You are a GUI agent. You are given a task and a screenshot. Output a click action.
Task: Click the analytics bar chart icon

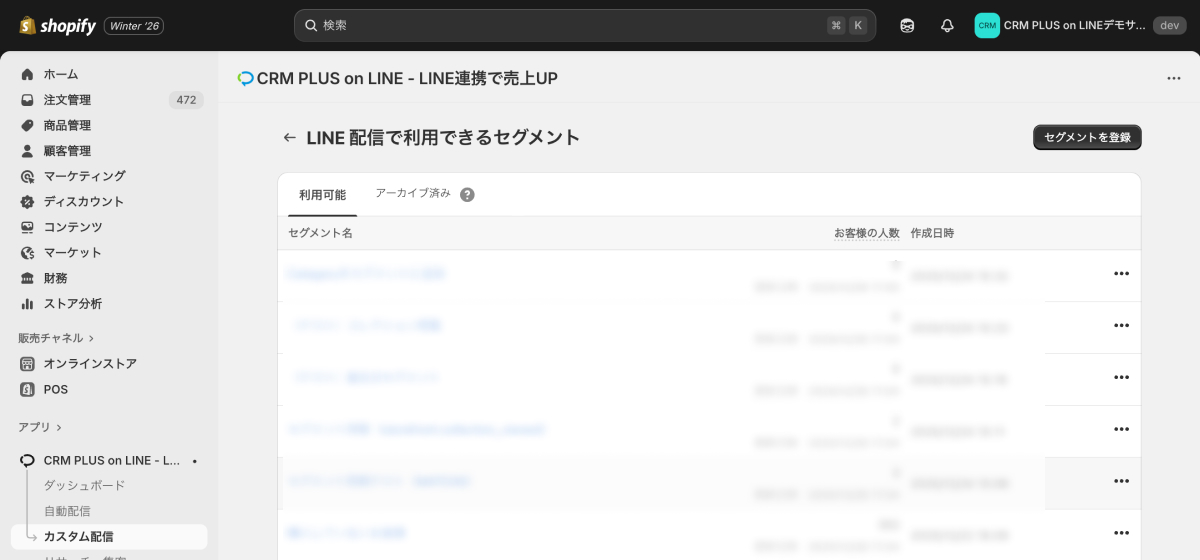(27, 303)
